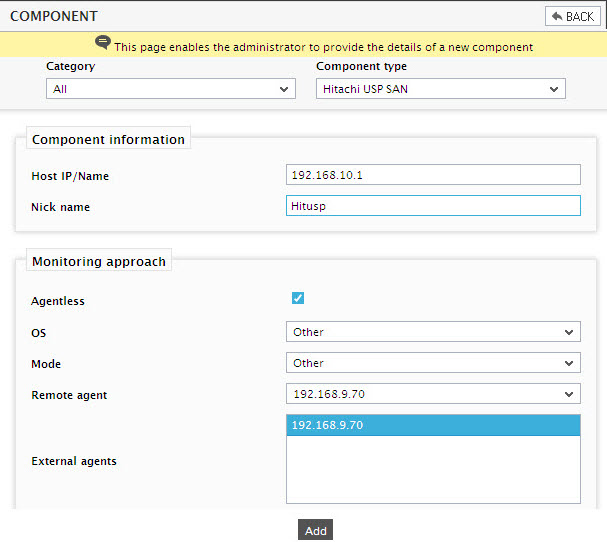Screen dimensions: 607x542
Task: Click the Monitoring approach section heading
Action: (99, 261)
